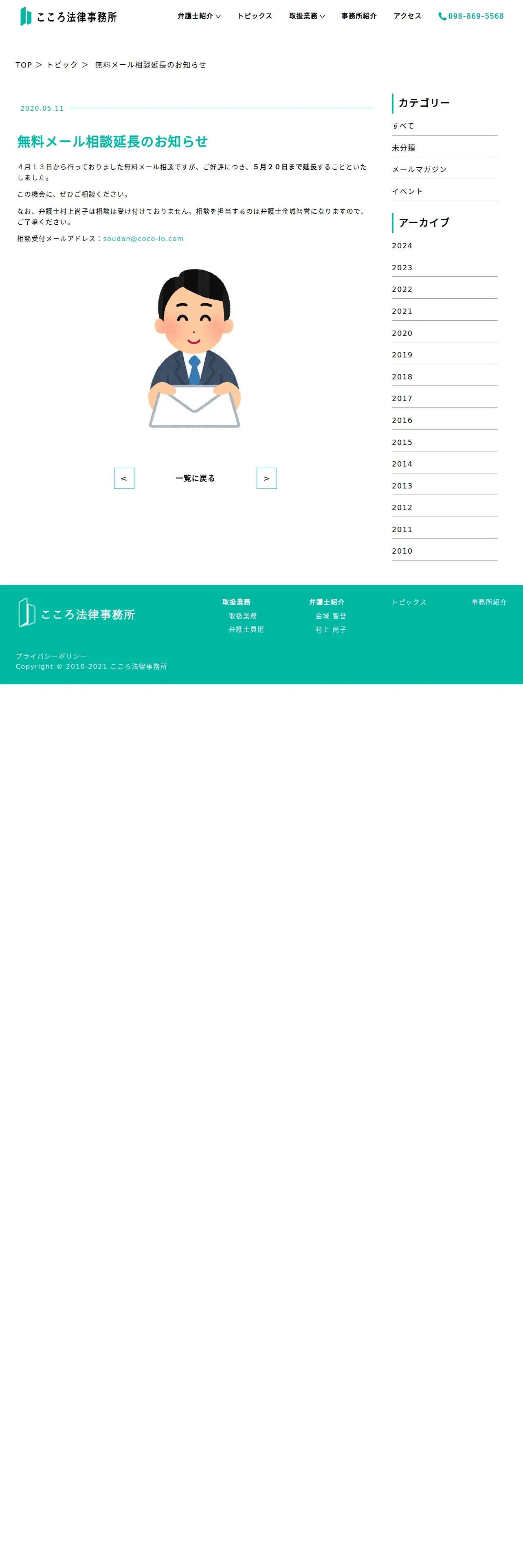Open the プライバシーポリシー link
Screen dimensions: 523x1568
tap(51, 656)
